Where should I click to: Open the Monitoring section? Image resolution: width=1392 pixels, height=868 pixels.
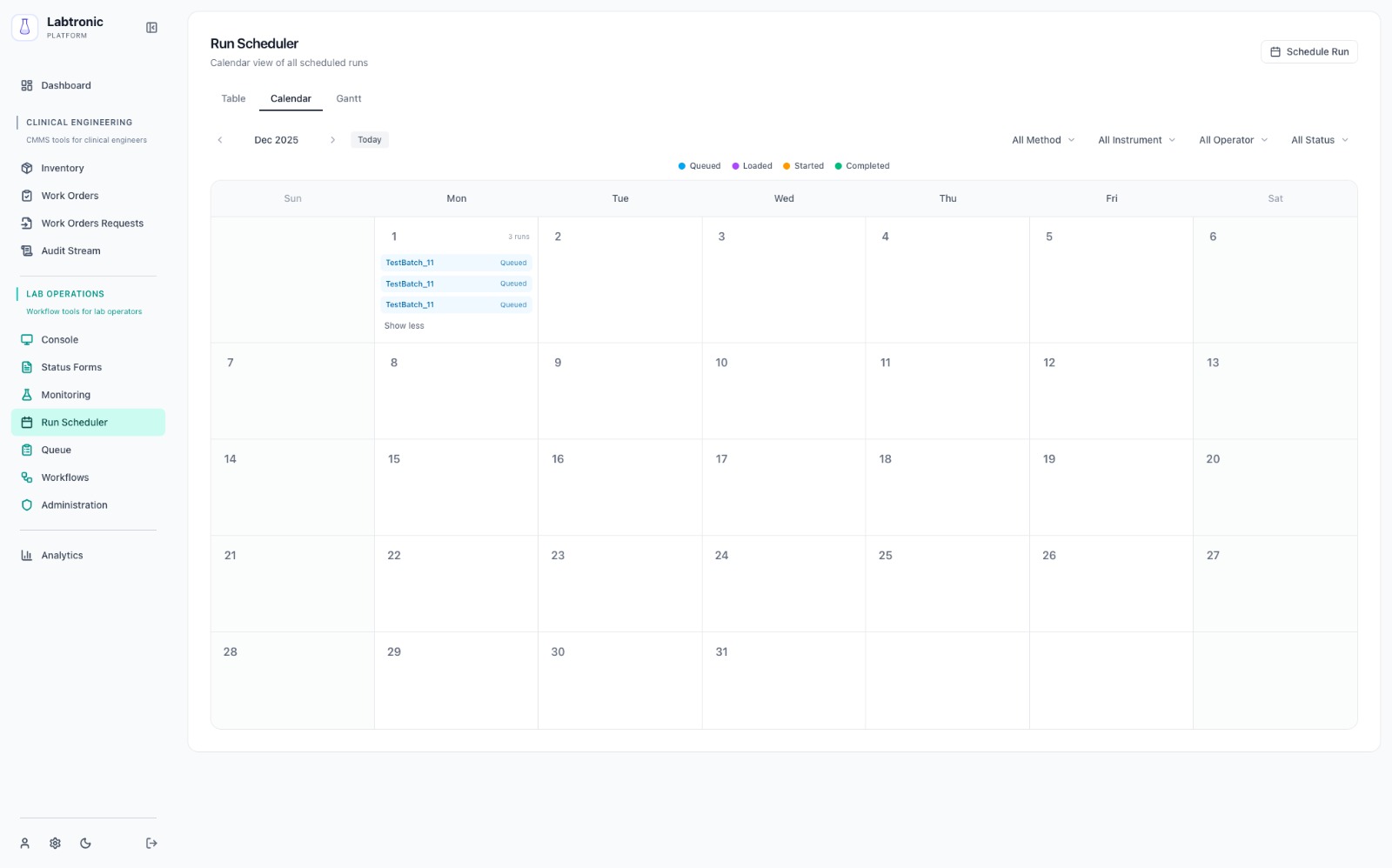tap(65, 394)
